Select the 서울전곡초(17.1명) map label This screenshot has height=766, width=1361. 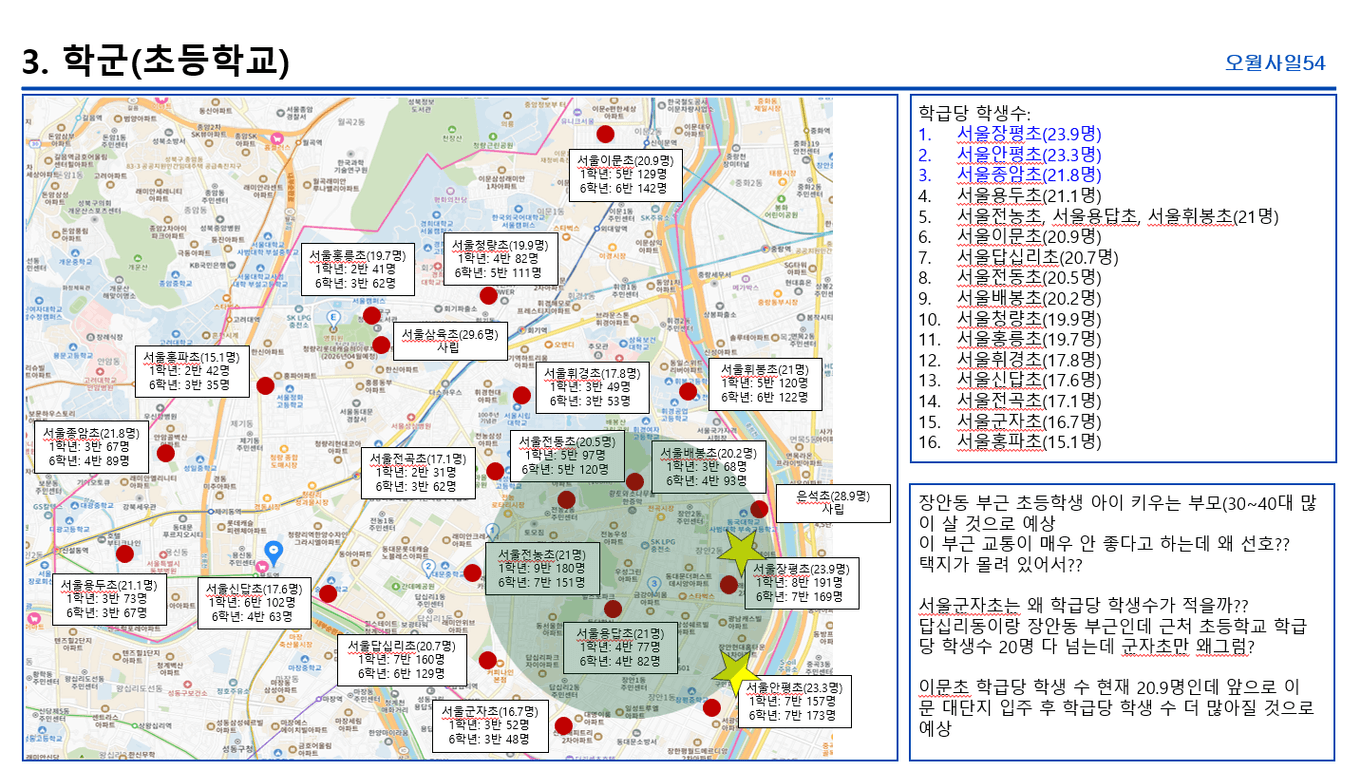click(x=418, y=473)
